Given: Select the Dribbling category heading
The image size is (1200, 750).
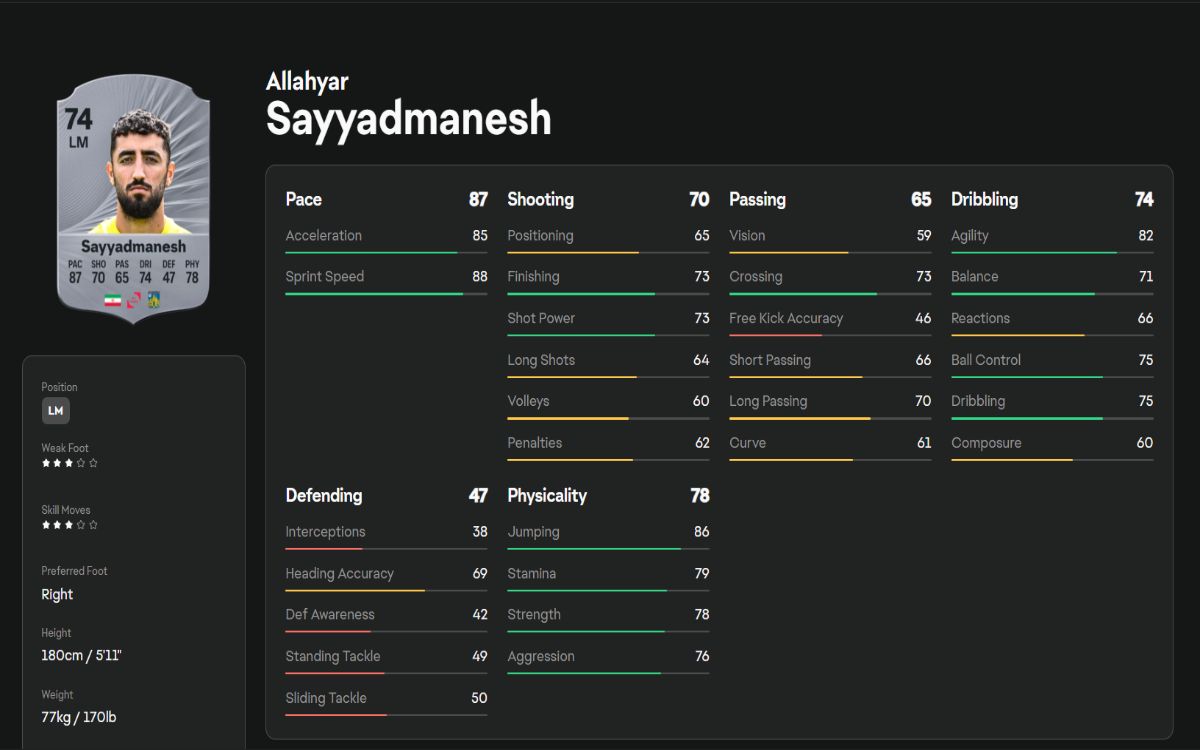Looking at the screenshot, I should [984, 199].
